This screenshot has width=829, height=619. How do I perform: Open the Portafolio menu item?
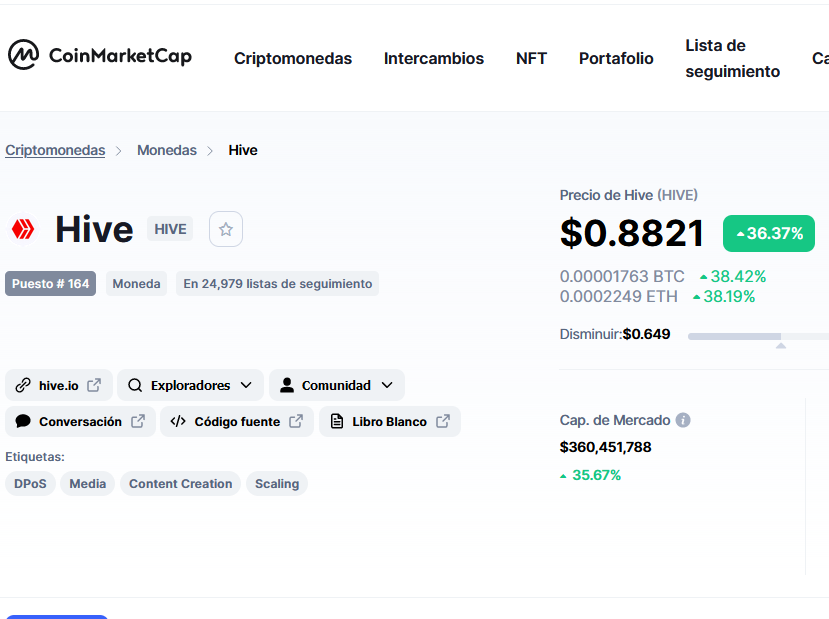tap(616, 58)
